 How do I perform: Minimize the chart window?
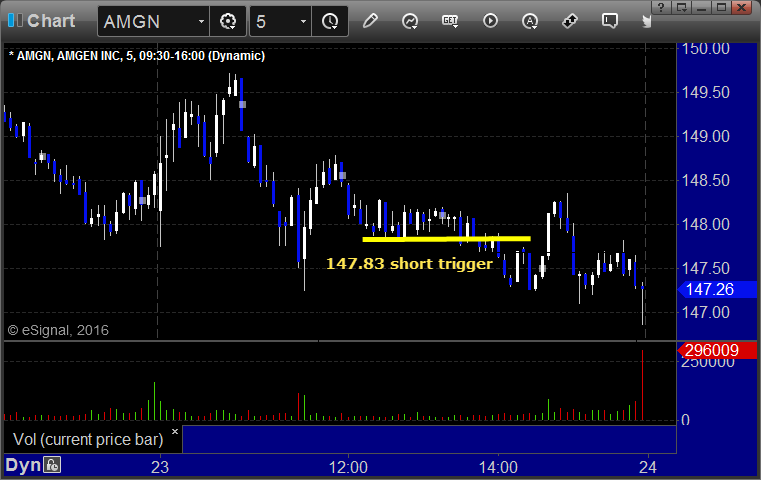pyautogui.click(x=701, y=7)
